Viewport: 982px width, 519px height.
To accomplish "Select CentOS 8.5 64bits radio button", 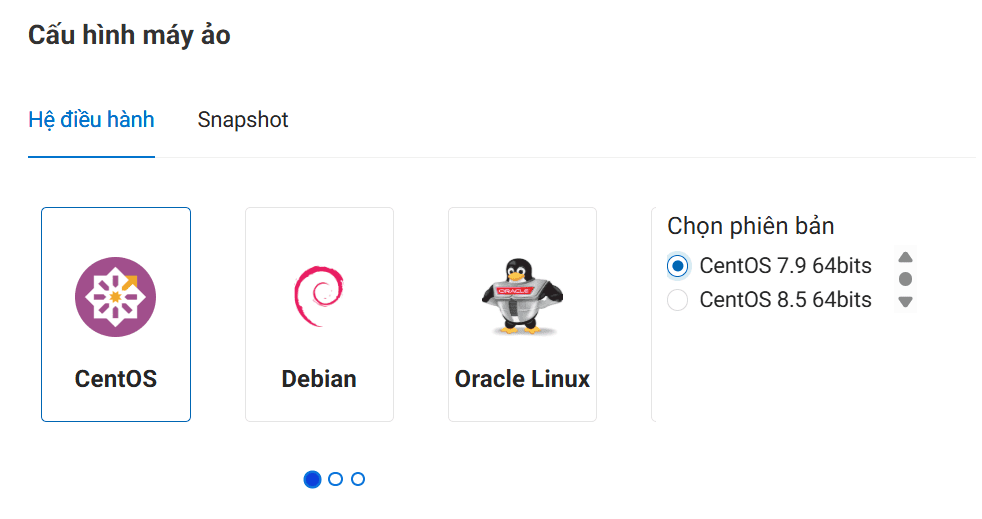I will (x=678, y=300).
